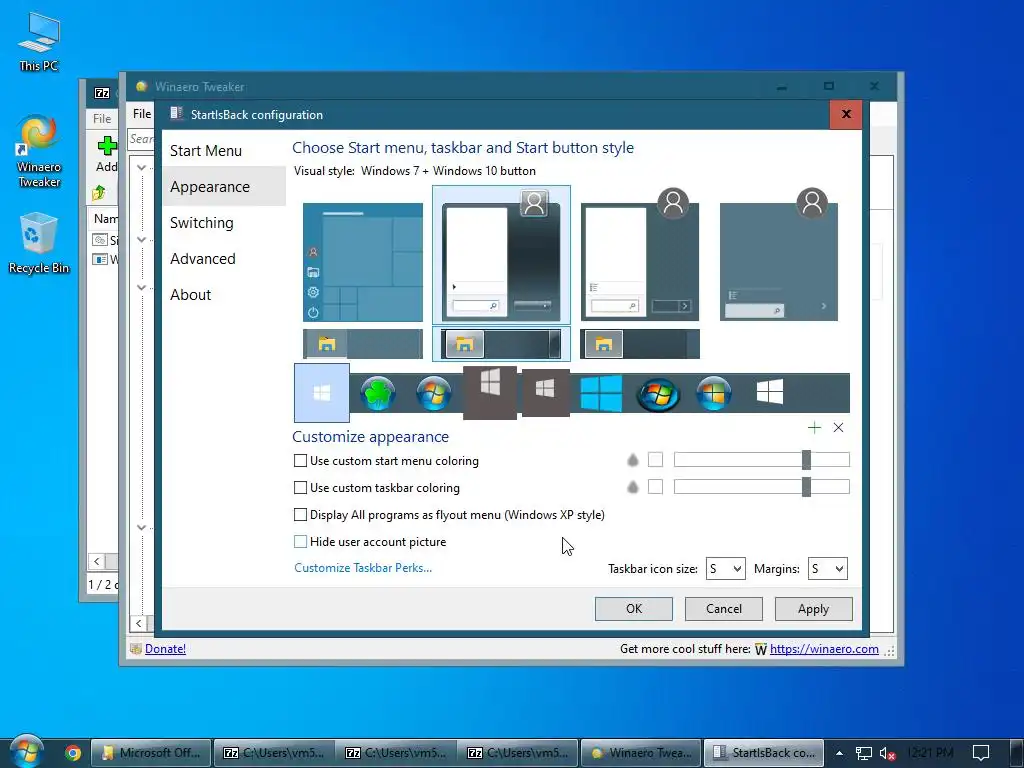Click the Search box in Winaero Tweaker
This screenshot has width=1024, height=768.
(x=141, y=139)
